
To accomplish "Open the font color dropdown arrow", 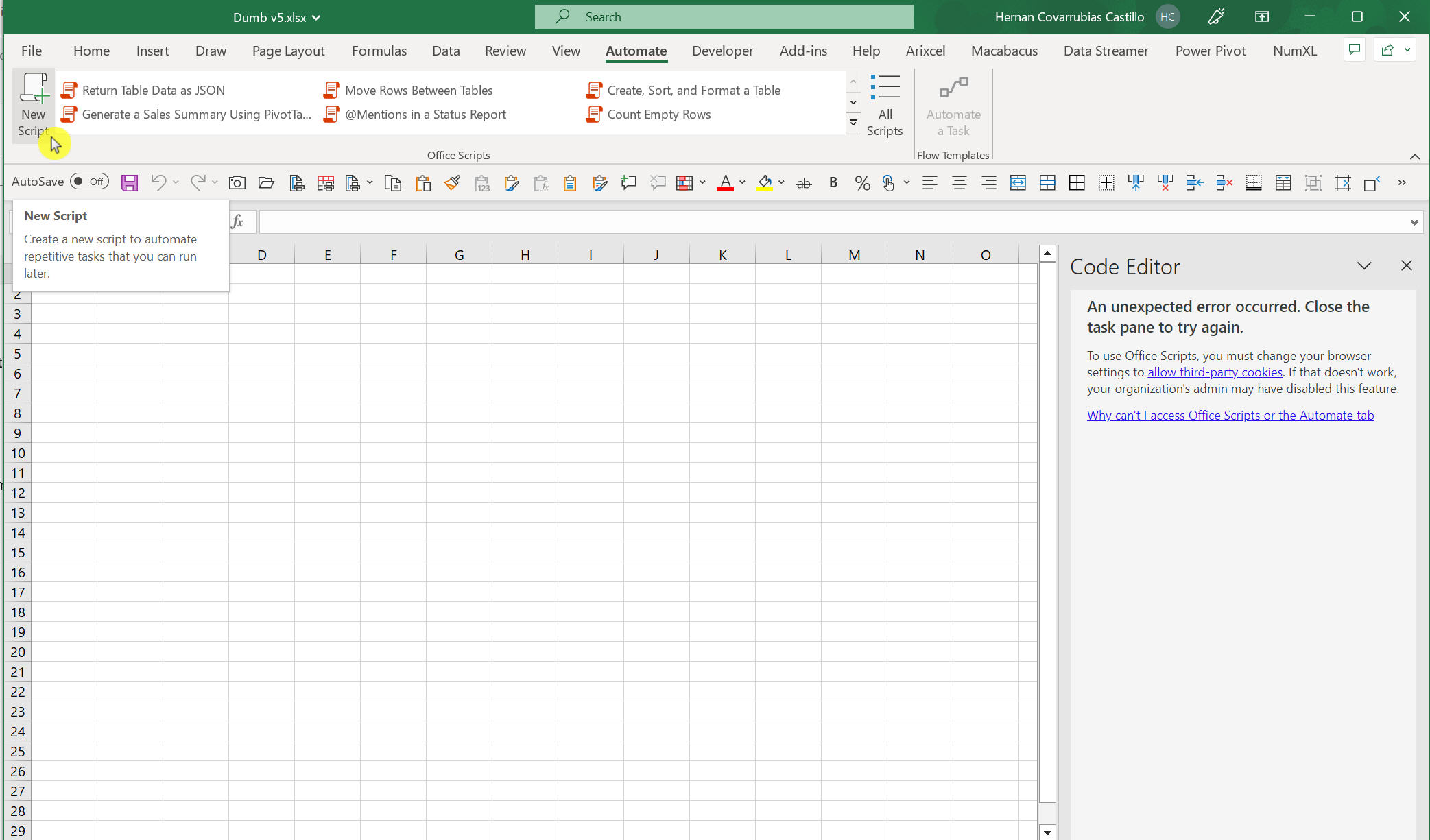I will click(742, 182).
